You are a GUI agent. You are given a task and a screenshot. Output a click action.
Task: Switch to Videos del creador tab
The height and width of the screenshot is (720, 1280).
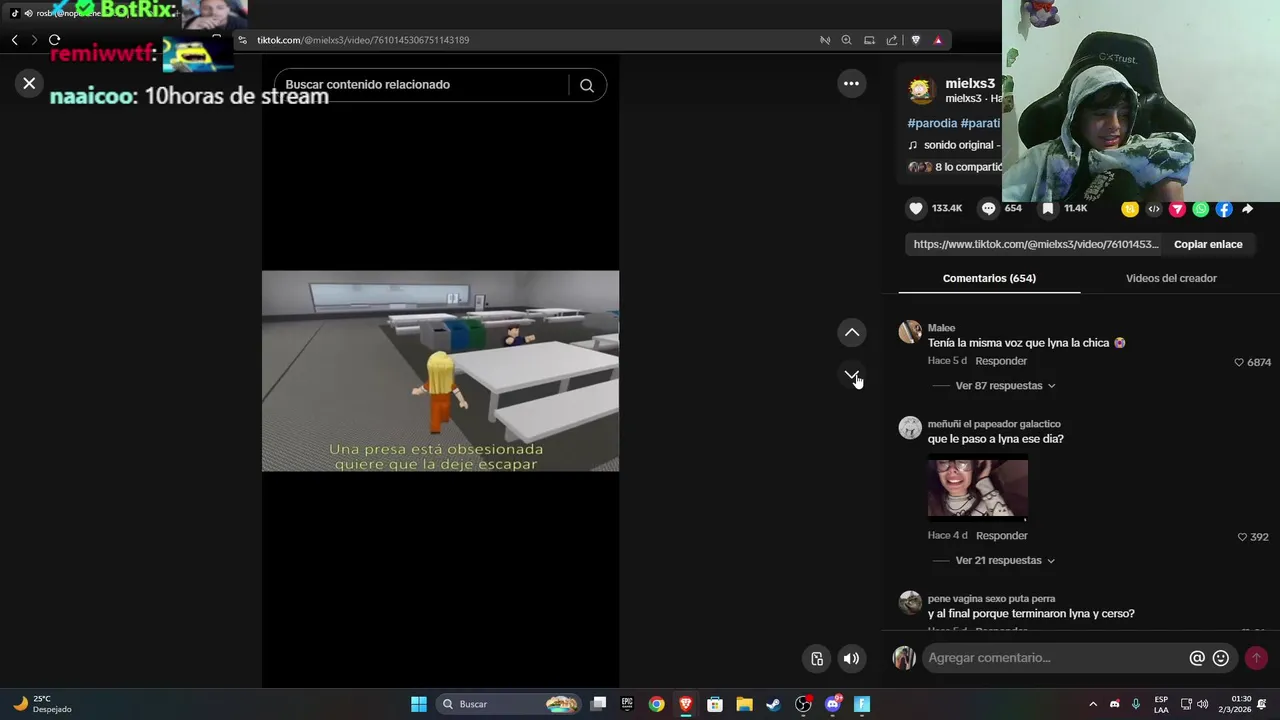coord(1171,278)
